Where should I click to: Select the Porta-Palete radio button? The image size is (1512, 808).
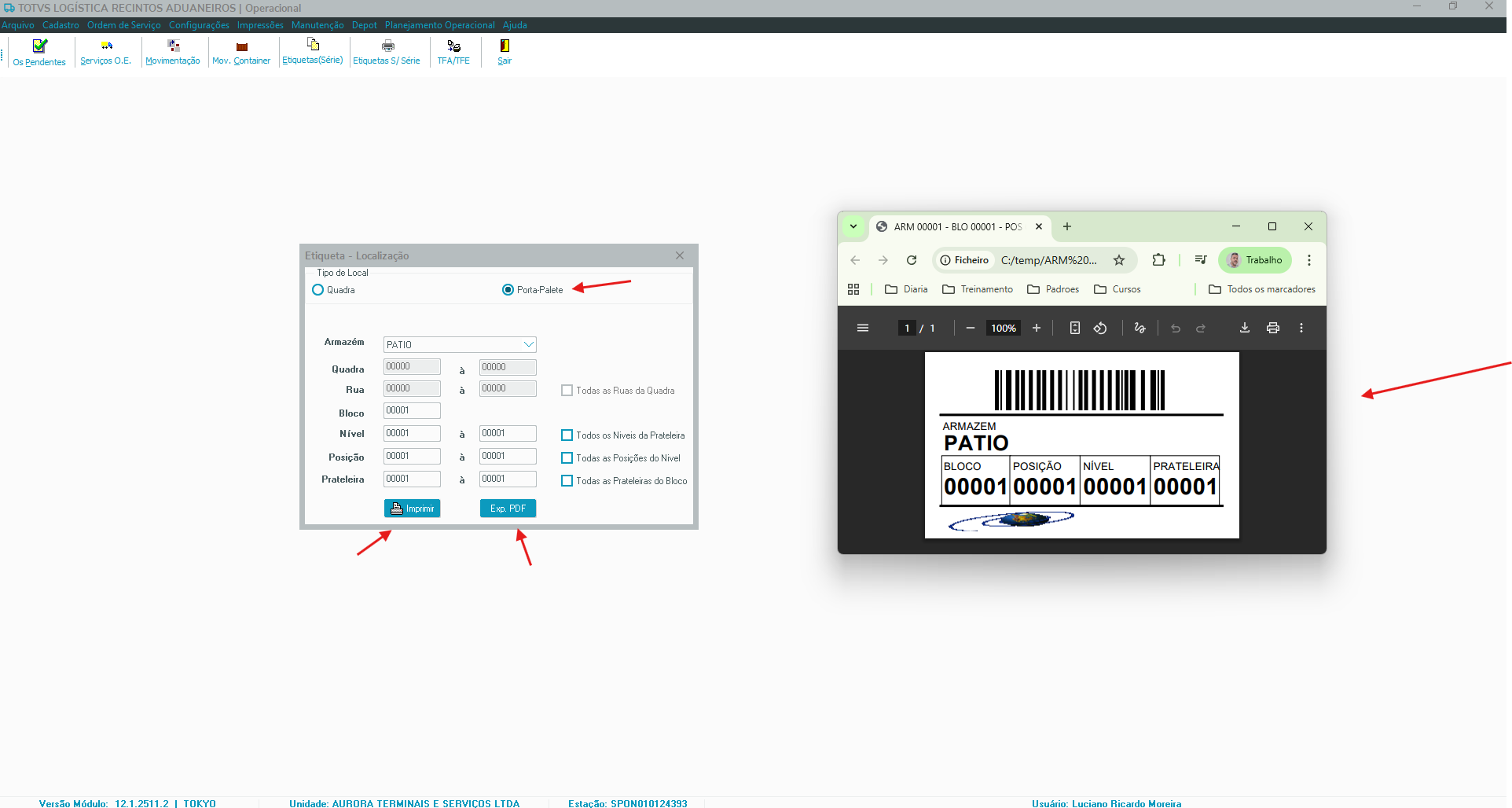pos(508,290)
